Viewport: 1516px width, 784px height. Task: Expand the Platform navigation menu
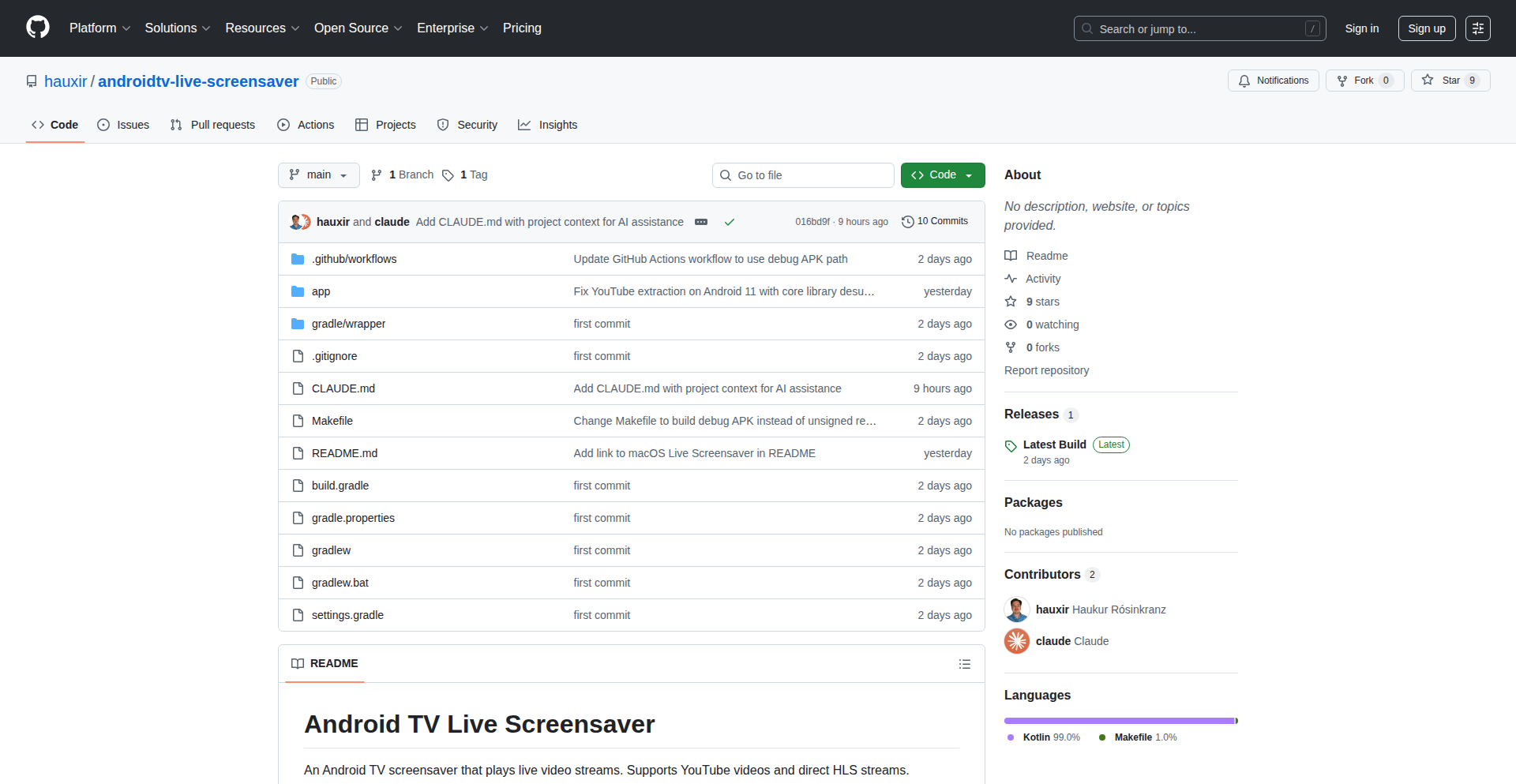coord(99,28)
